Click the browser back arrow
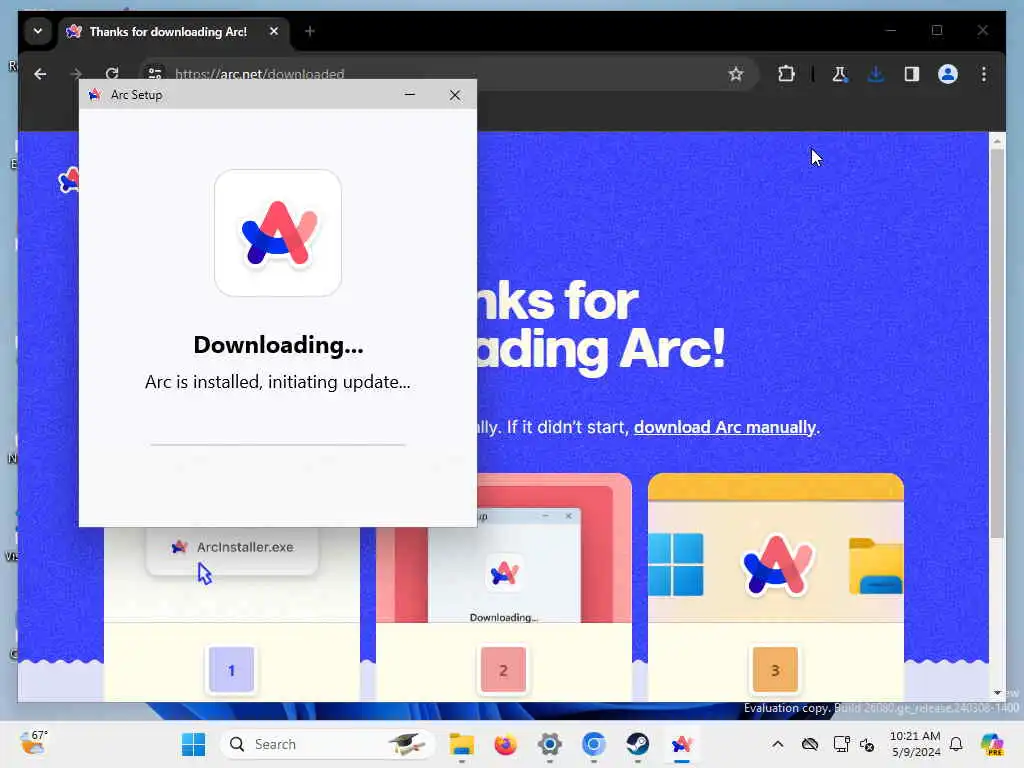 (40, 74)
